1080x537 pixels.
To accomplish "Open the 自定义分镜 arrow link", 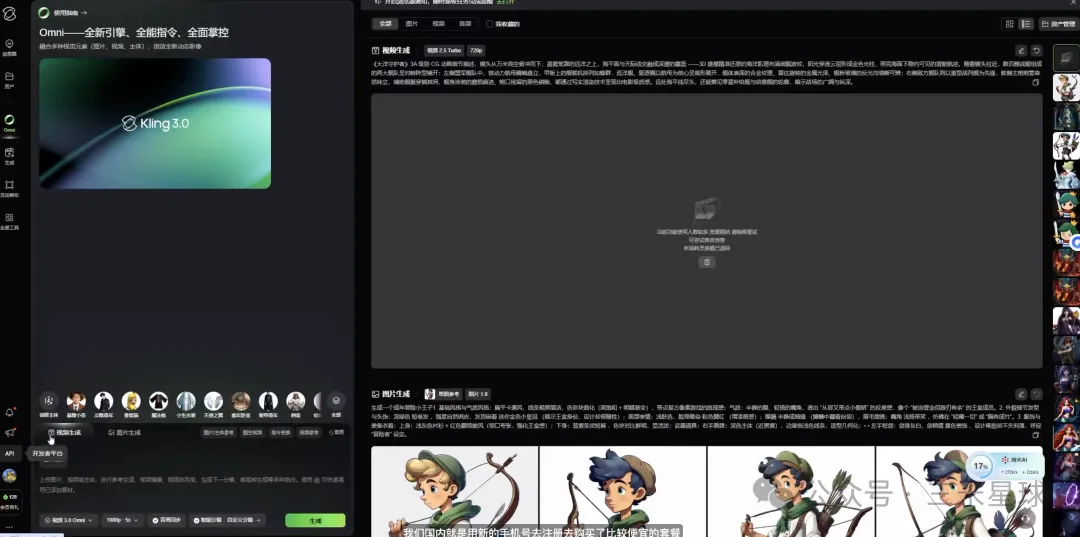I will click(245, 520).
